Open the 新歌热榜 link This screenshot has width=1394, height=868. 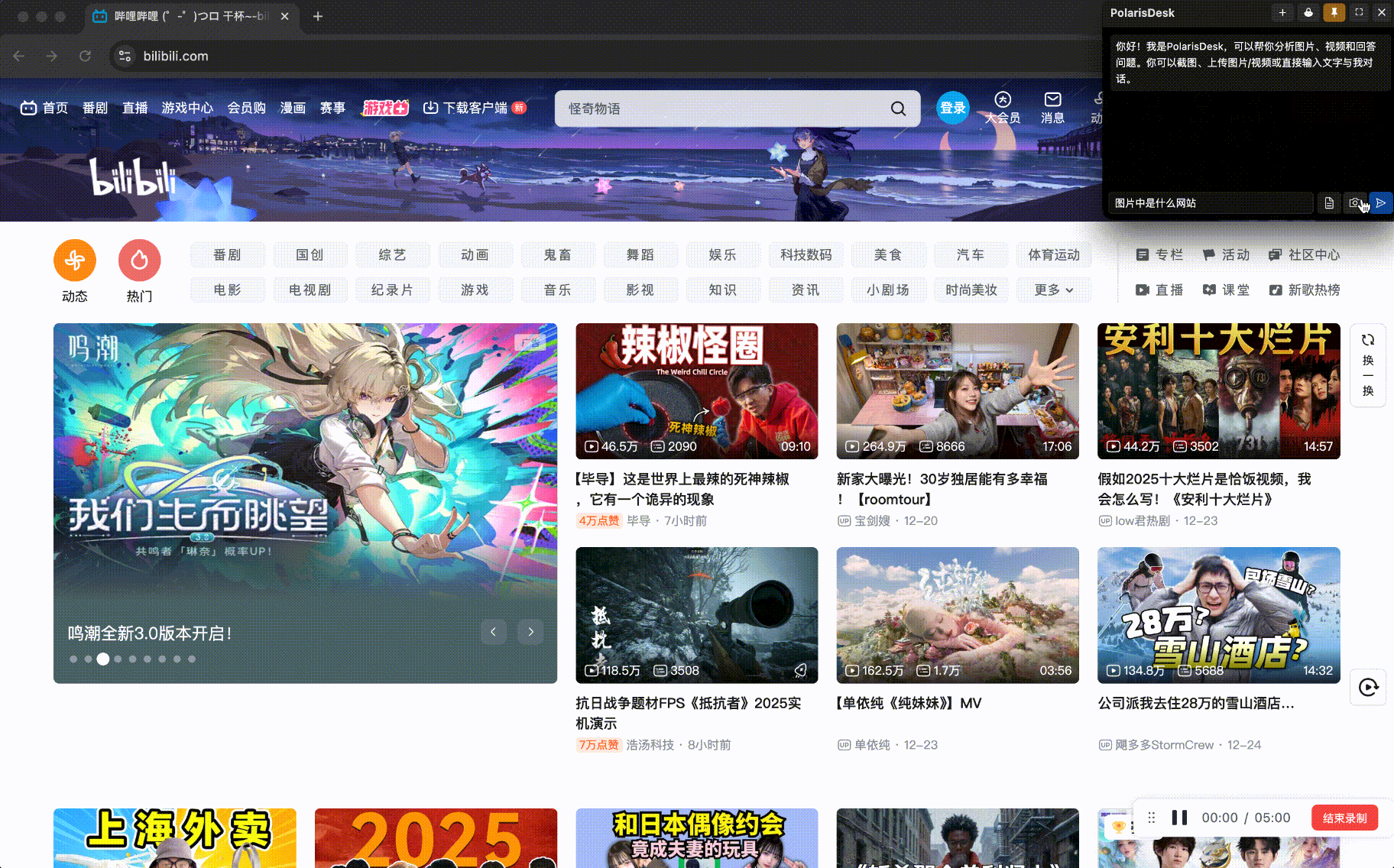point(1305,290)
